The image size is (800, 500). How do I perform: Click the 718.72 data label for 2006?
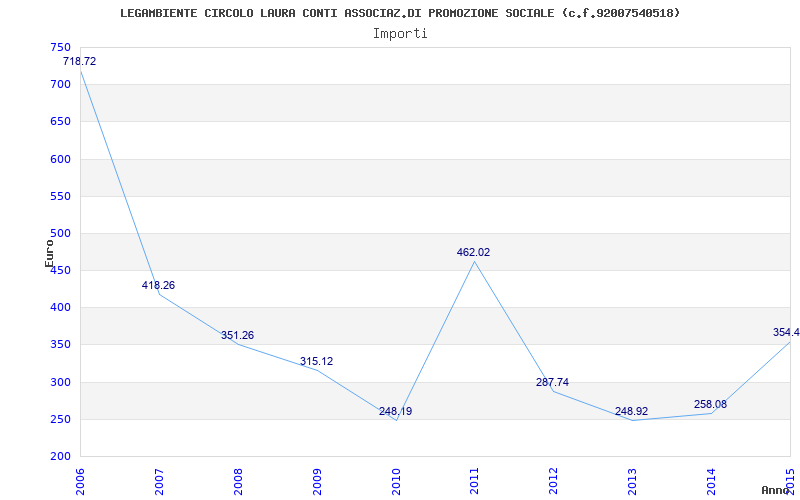tap(80, 61)
